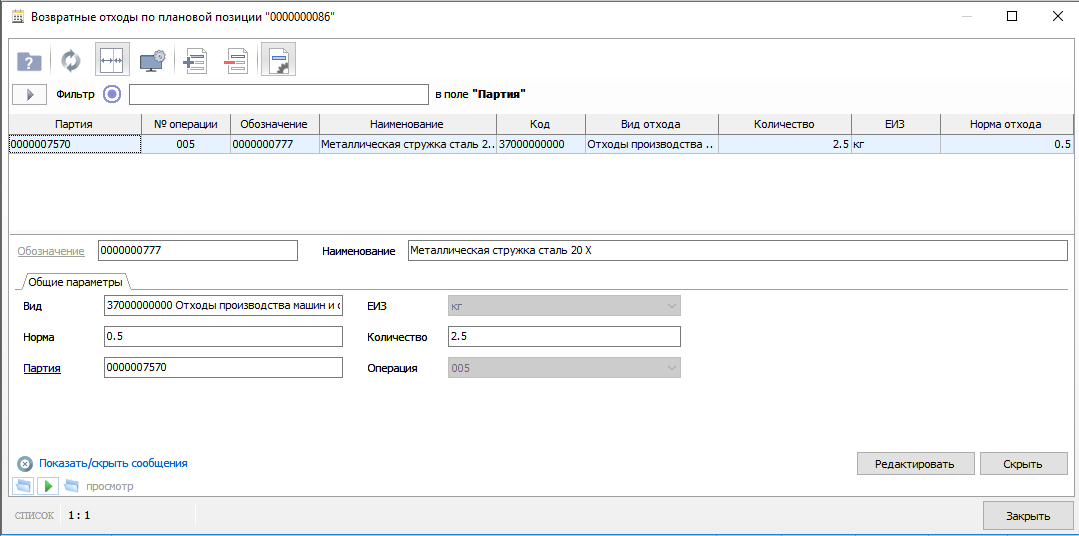
Task: Open the monitor settings icon in the toolbar
Action: (x=153, y=61)
